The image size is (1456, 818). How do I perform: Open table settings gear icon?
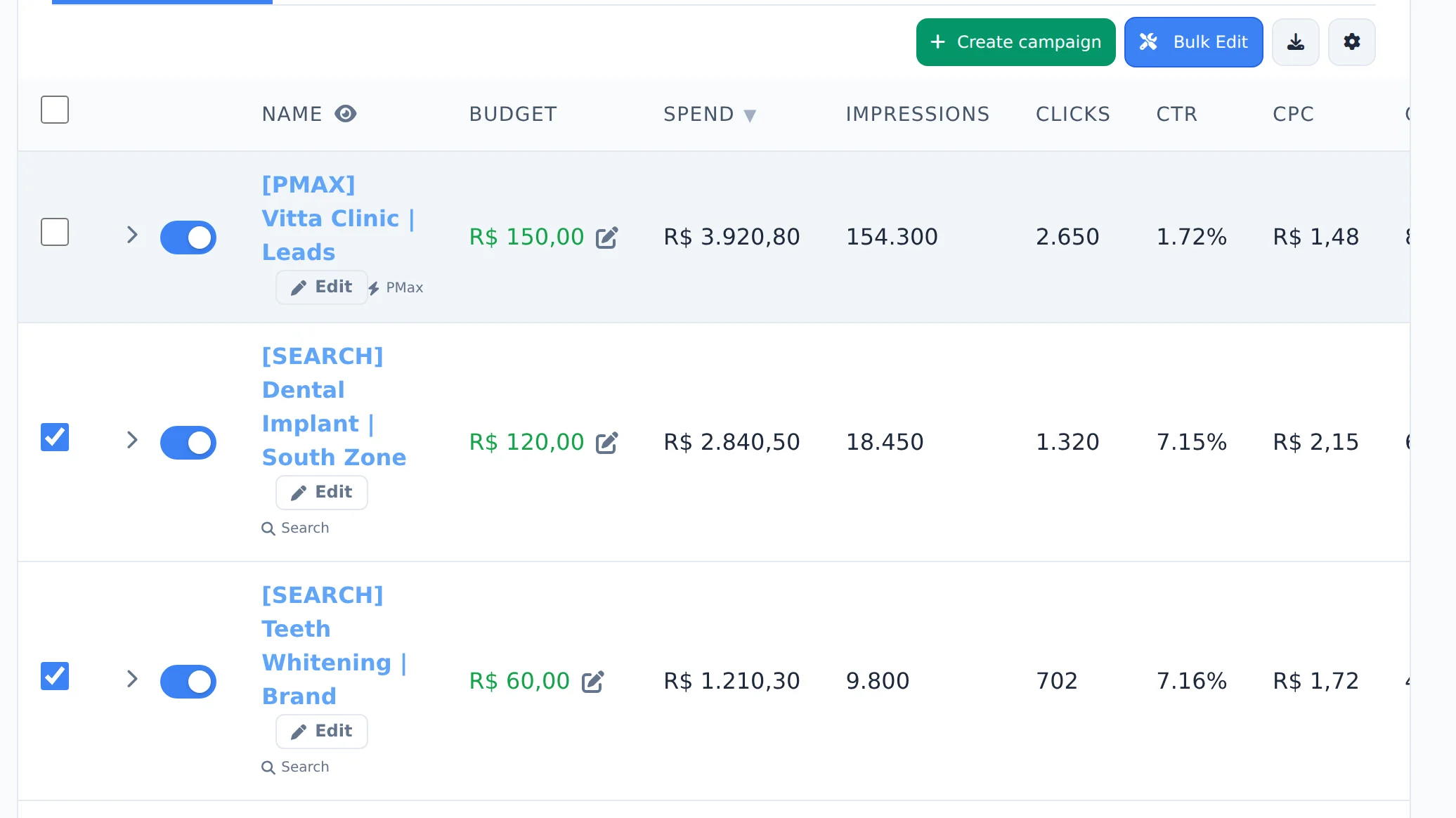click(x=1351, y=42)
